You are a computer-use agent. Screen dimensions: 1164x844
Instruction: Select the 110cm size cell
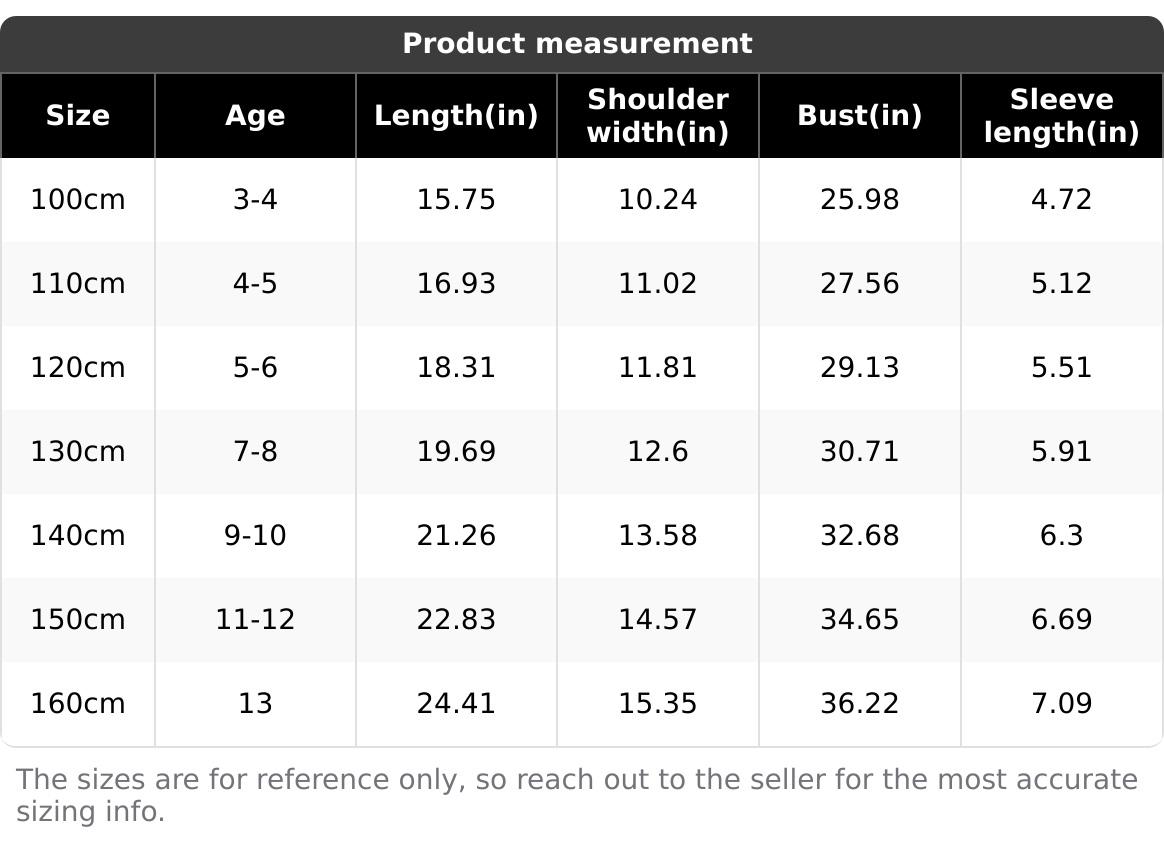pos(78,284)
